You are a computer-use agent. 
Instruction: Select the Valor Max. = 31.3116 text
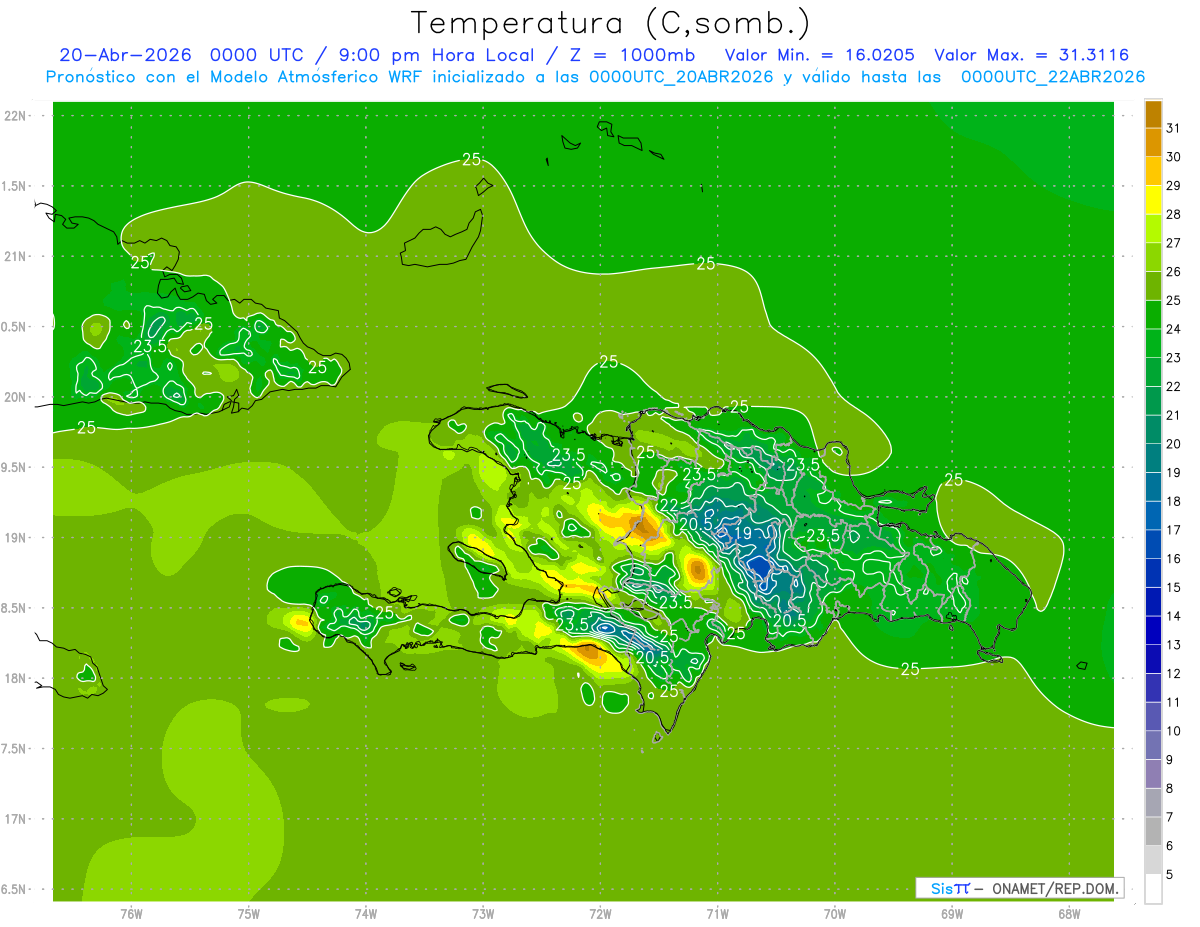point(1031,55)
